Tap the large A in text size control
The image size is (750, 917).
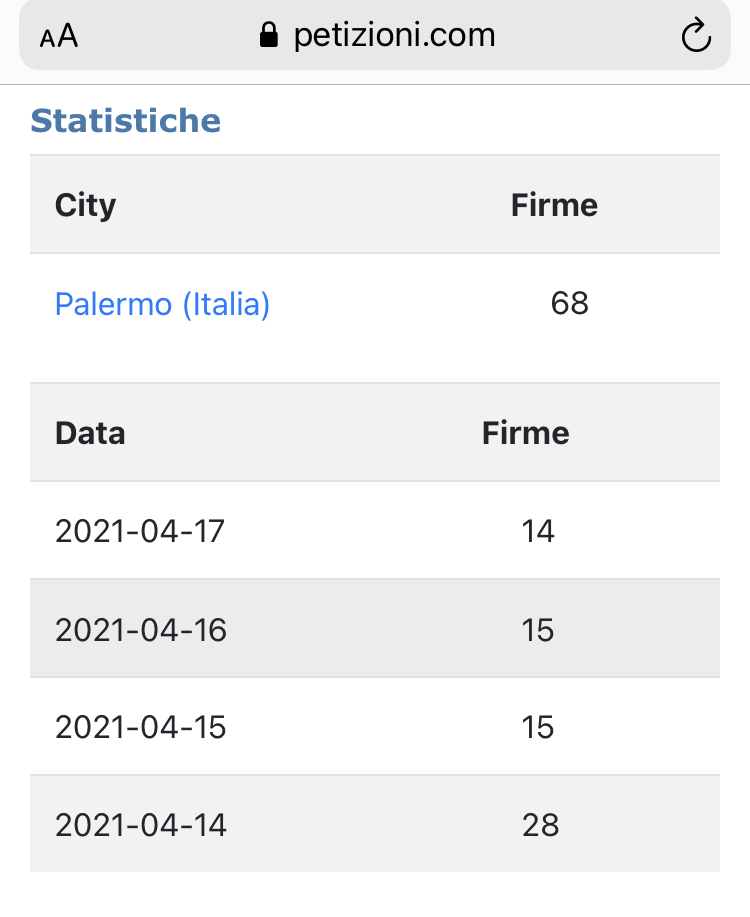tap(68, 35)
